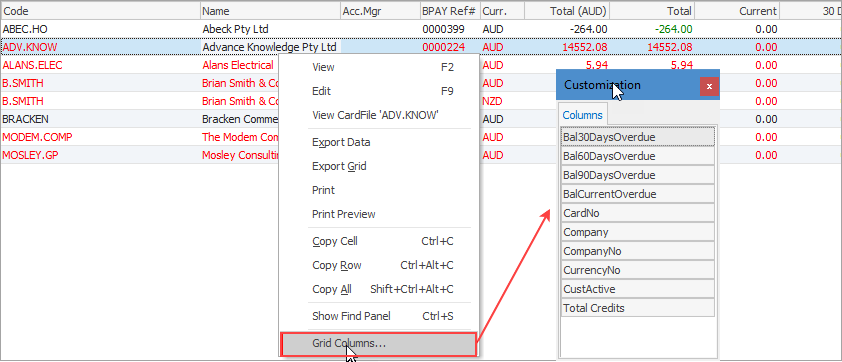Close the Customization panel
Screen dimensions: 842x362
tap(709, 86)
